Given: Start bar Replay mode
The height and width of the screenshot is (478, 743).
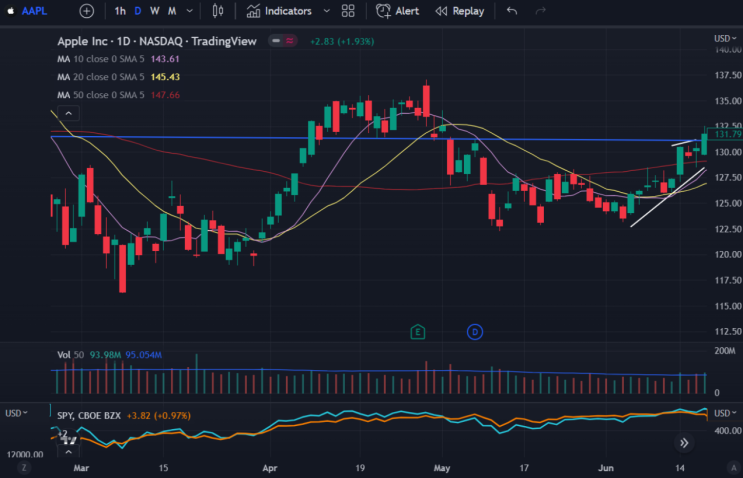Looking at the screenshot, I should (x=460, y=11).
